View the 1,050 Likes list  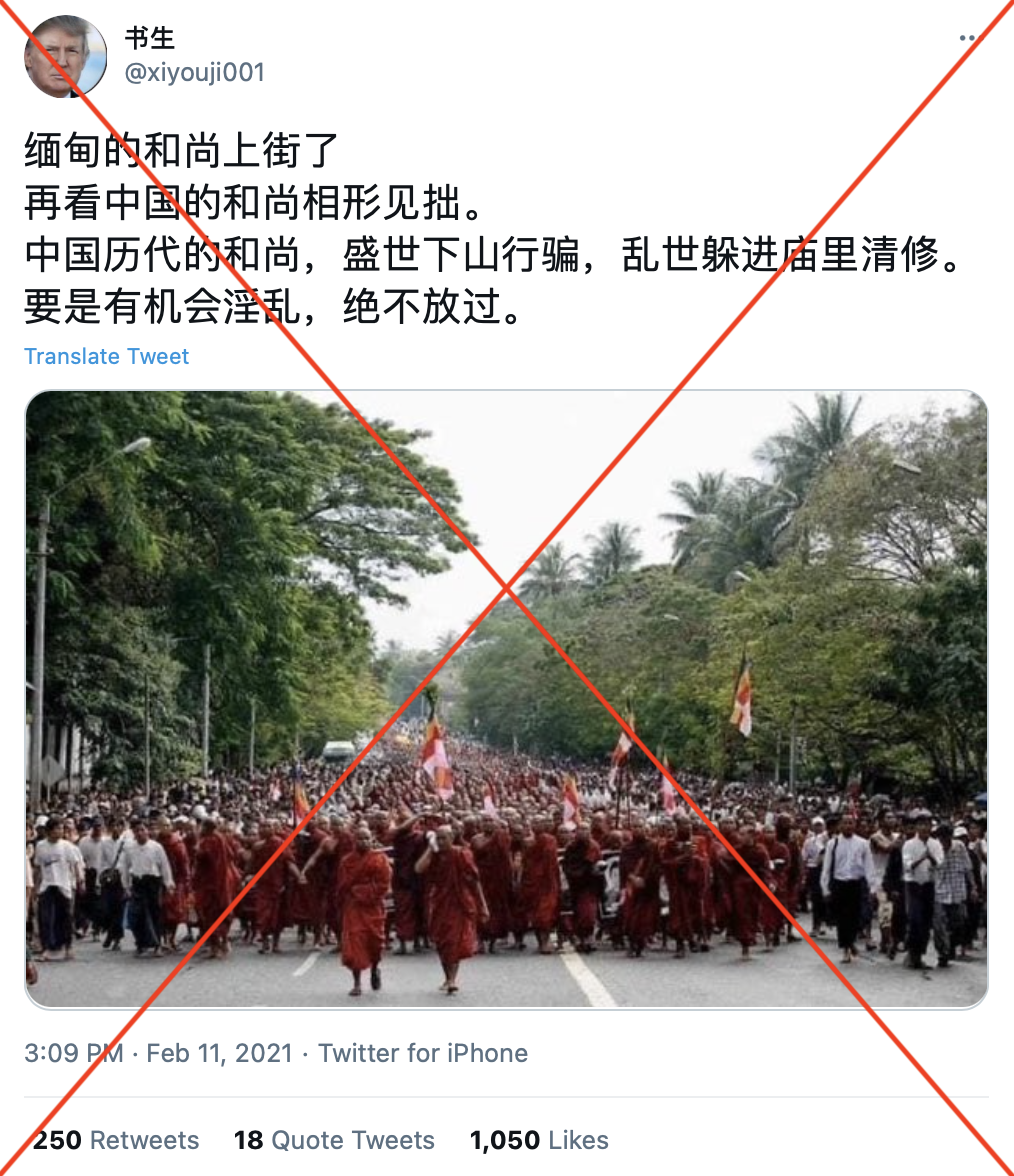coord(538,1140)
